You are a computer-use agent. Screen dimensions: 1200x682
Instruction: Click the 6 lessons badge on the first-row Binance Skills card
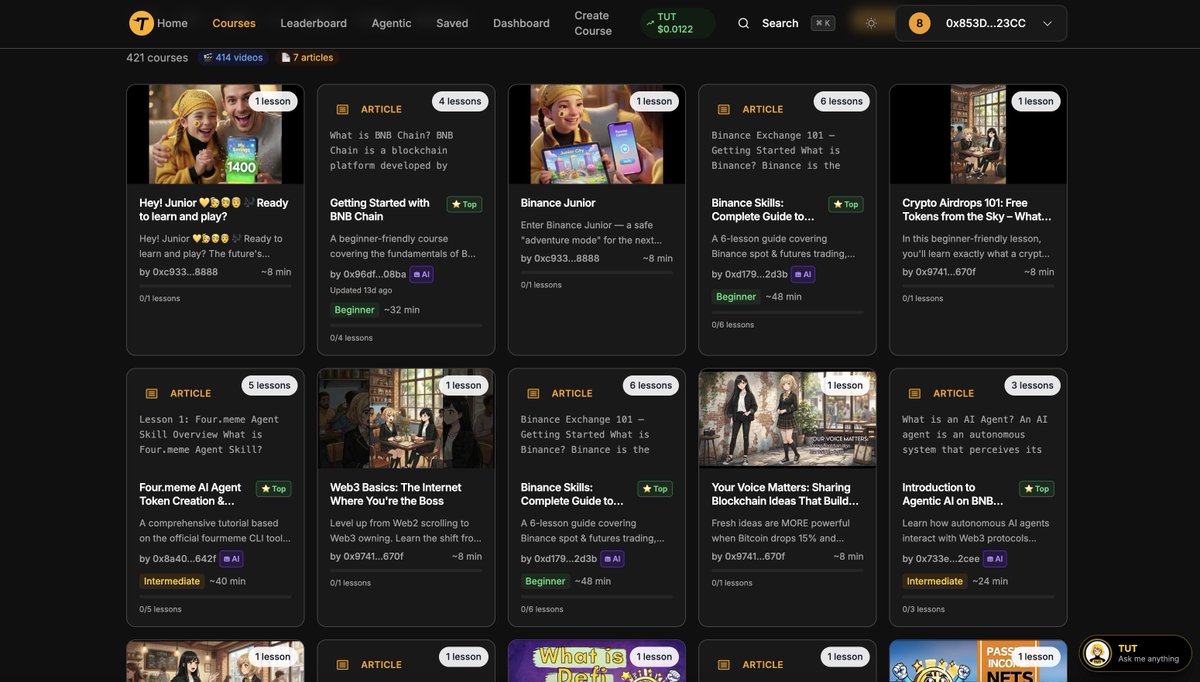click(841, 101)
